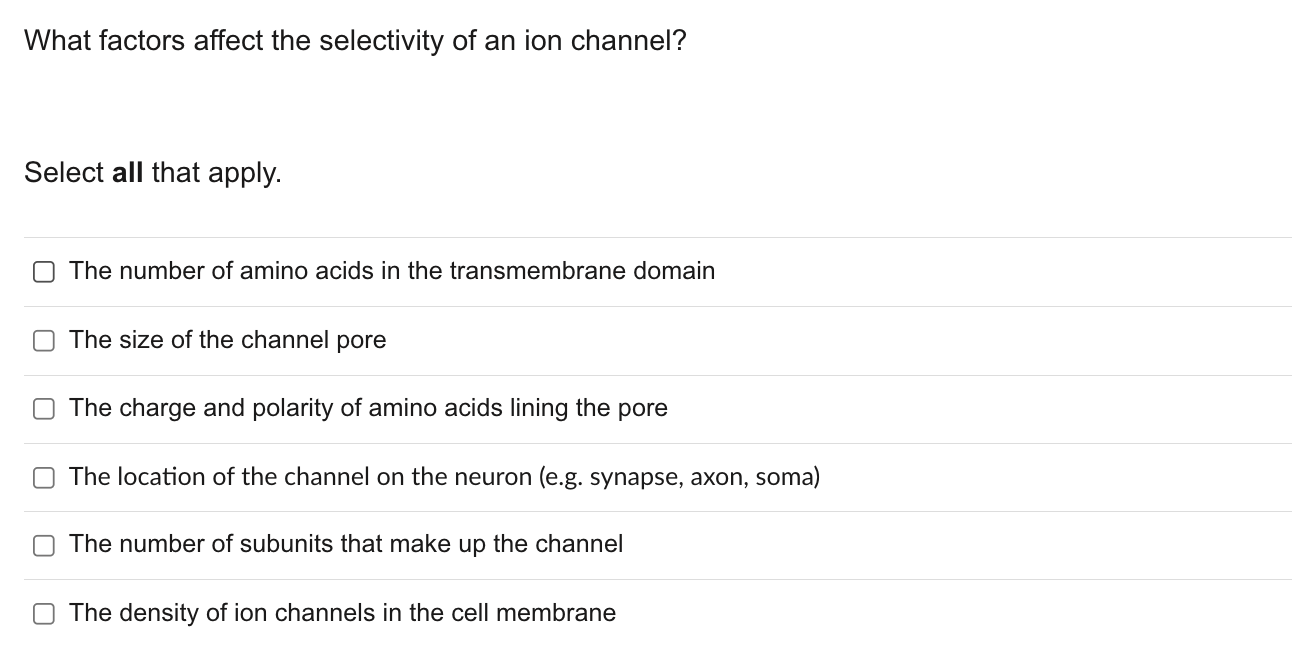Check the density of ion channels option
The image size is (1292, 652).
click(43, 613)
